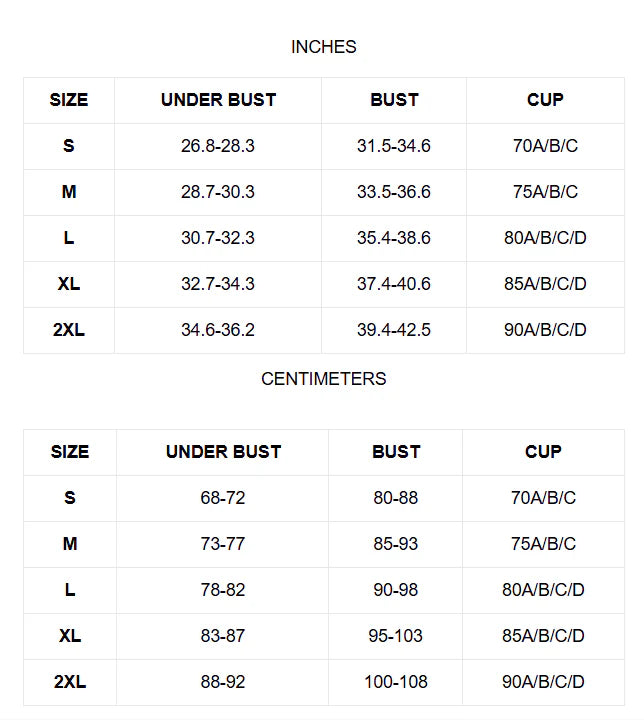Click the 88-92 under bust cell
The width and height of the screenshot is (644, 720).
222,682
